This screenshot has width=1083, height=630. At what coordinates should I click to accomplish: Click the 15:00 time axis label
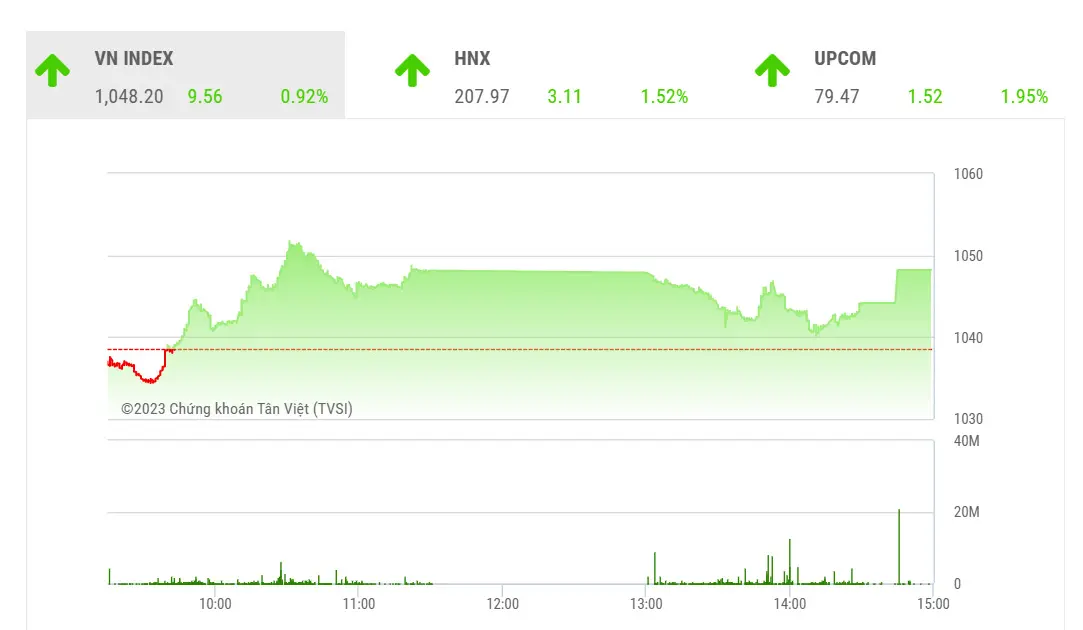[x=932, y=604]
